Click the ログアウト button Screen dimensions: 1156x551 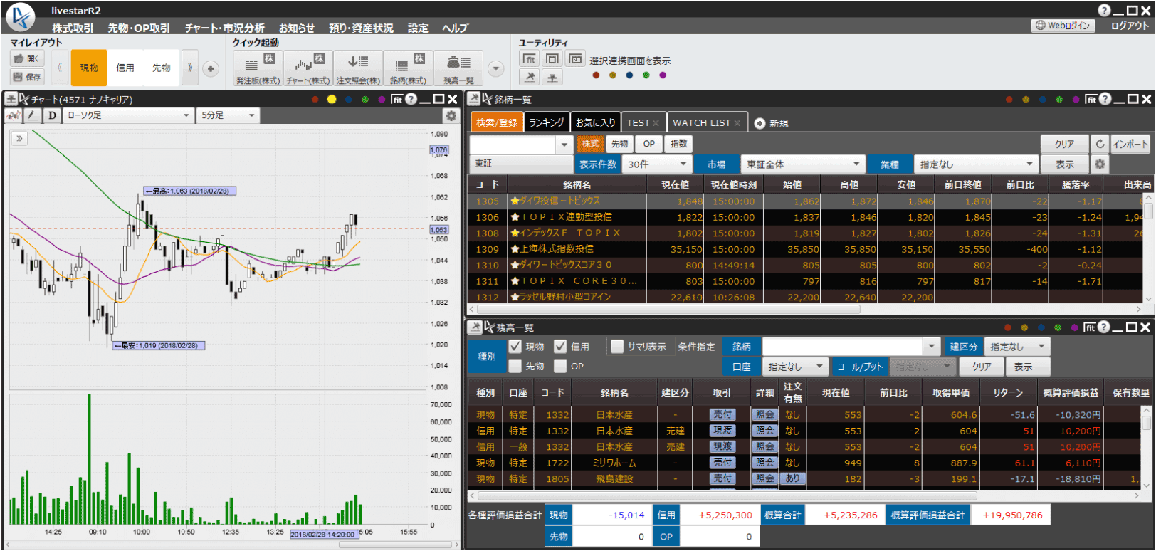point(1129,26)
